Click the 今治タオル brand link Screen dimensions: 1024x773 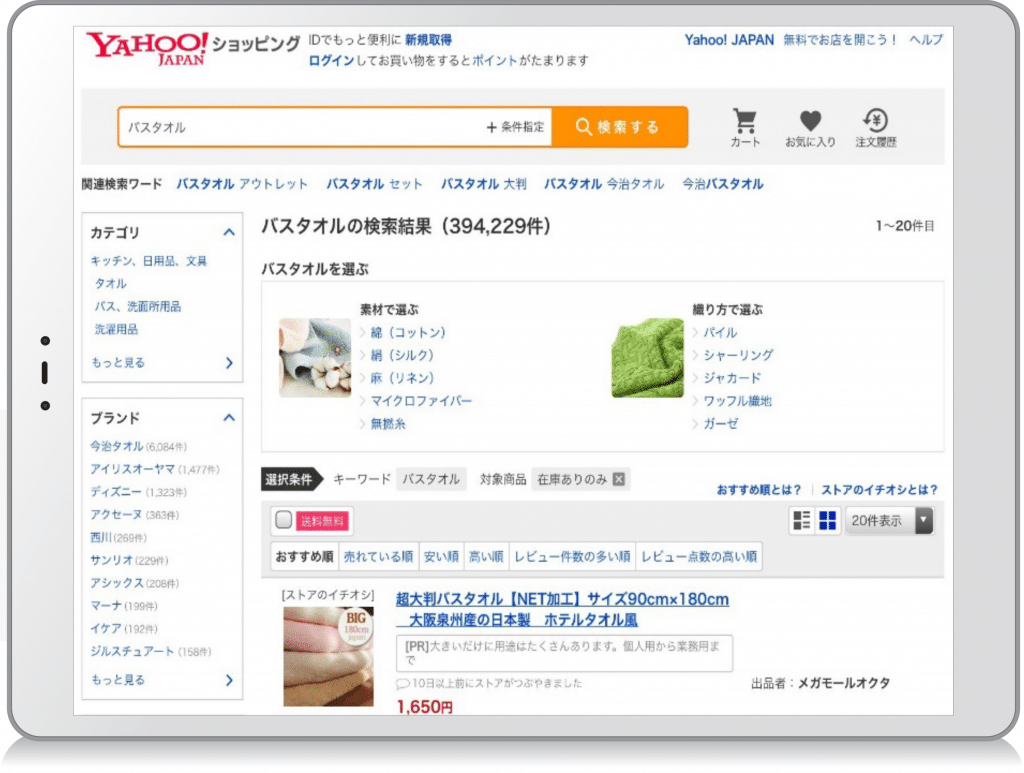tap(117, 446)
